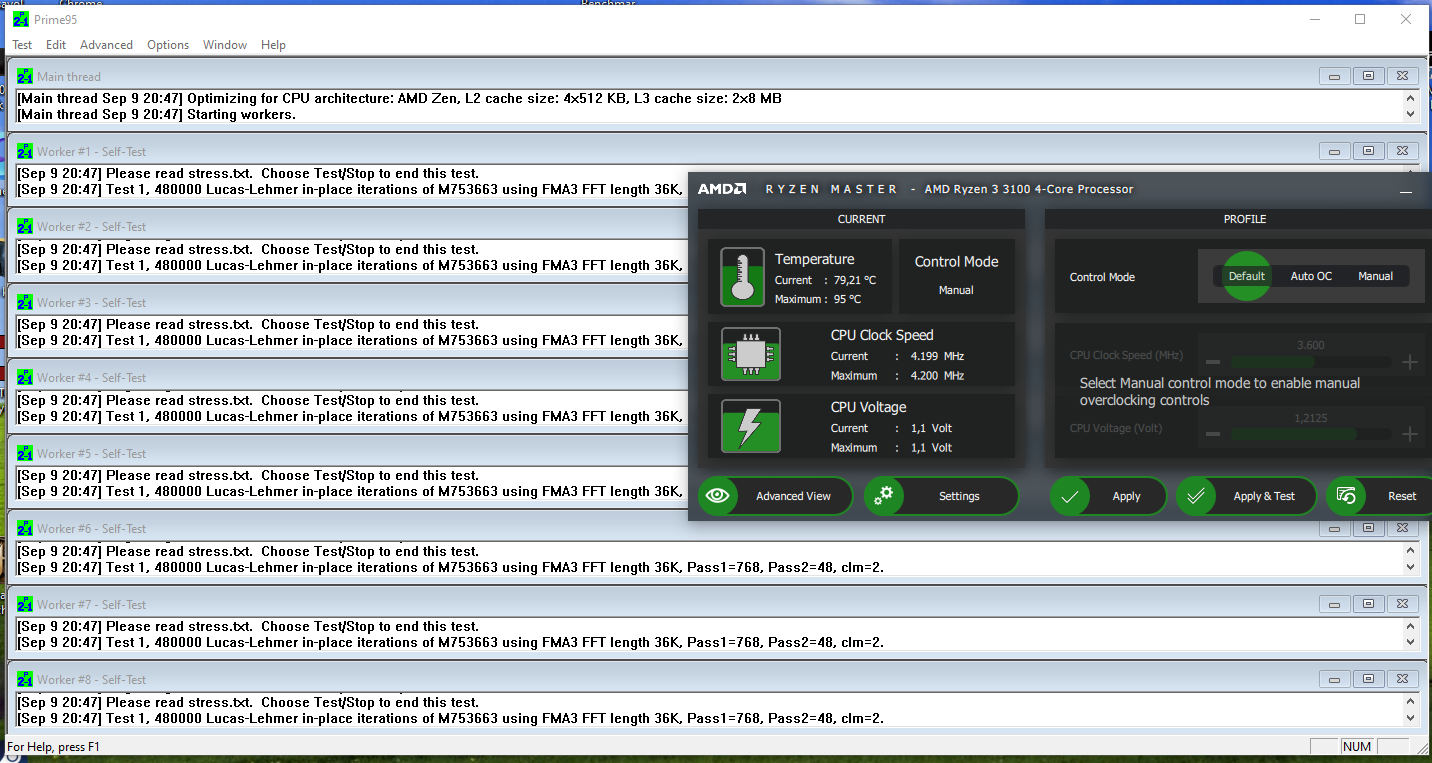Image resolution: width=1432 pixels, height=763 pixels.
Task: Click the lightning bolt CPU Voltage icon
Action: click(x=750, y=426)
